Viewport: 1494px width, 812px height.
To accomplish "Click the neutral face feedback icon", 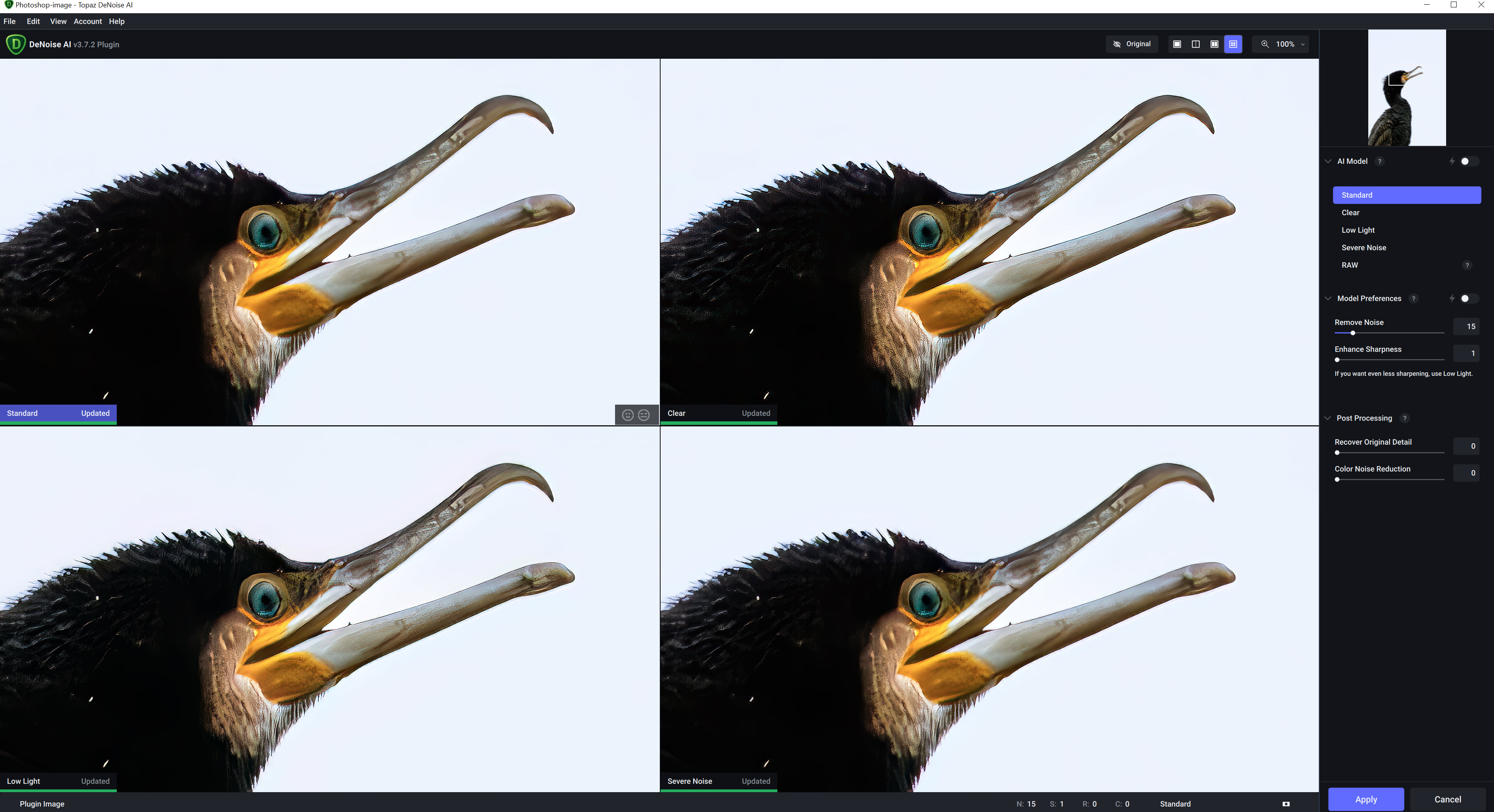I will 644,415.
